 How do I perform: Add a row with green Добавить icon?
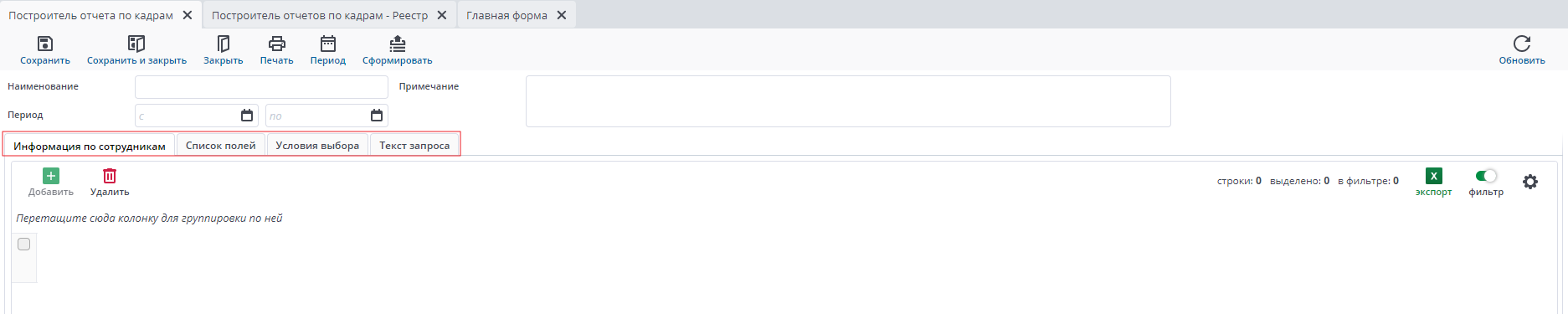tap(51, 176)
